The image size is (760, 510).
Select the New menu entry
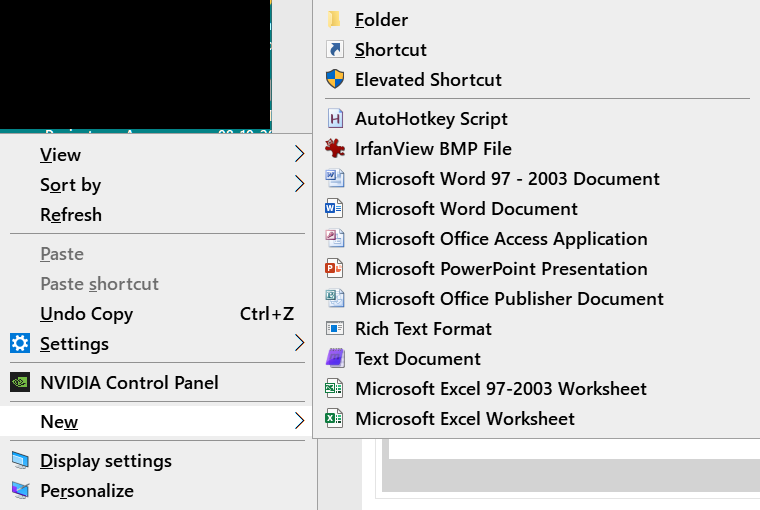(x=155, y=421)
